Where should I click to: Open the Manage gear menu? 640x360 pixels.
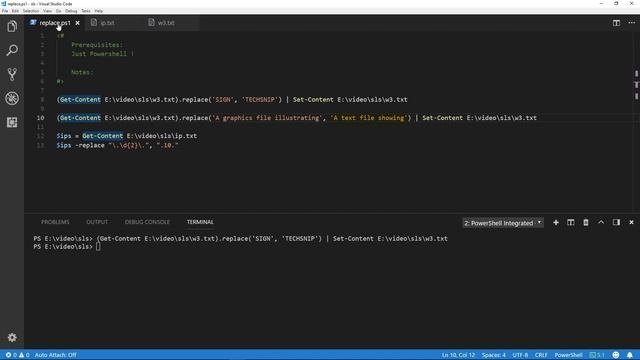12,338
